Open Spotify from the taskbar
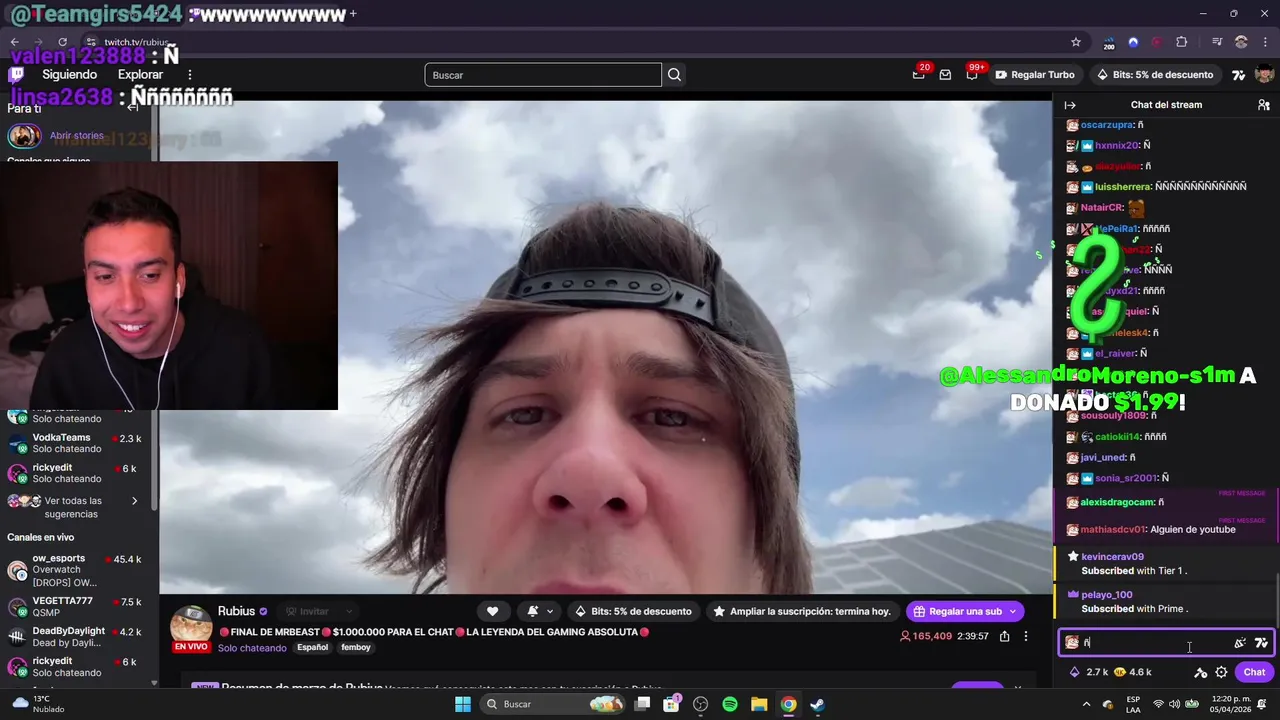The height and width of the screenshot is (720, 1280). pos(730,704)
